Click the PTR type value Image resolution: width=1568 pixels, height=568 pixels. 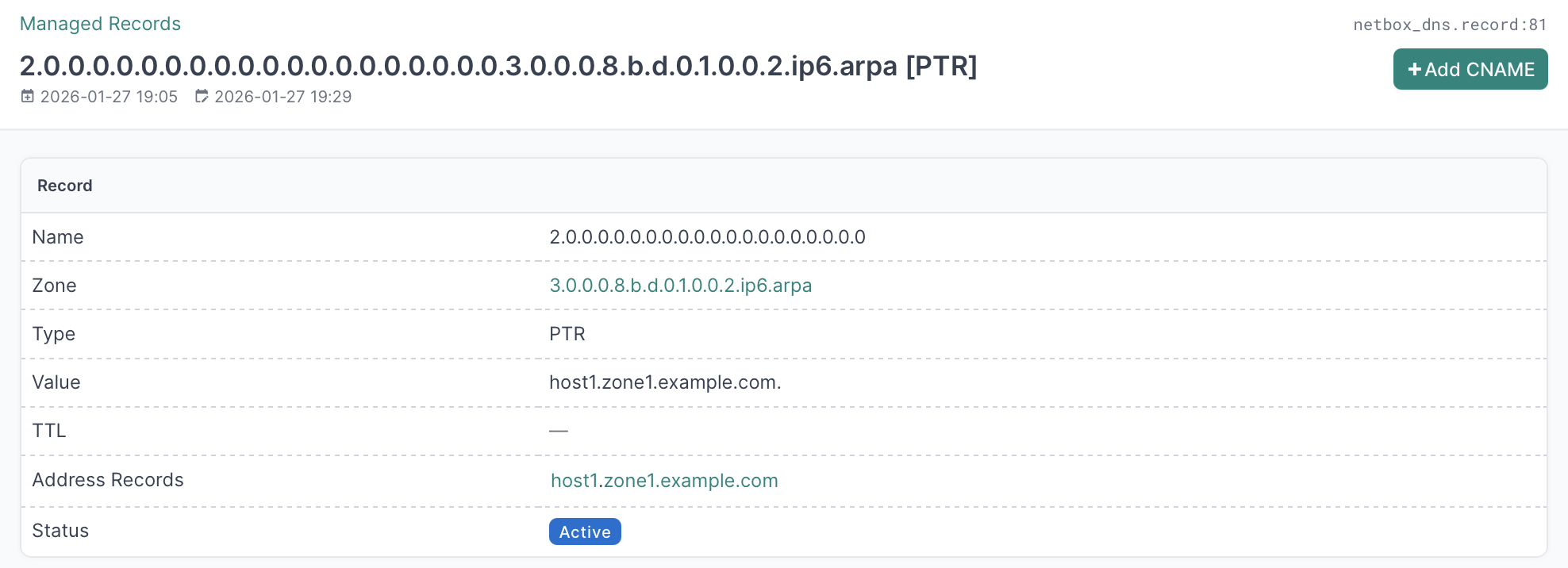(x=567, y=334)
